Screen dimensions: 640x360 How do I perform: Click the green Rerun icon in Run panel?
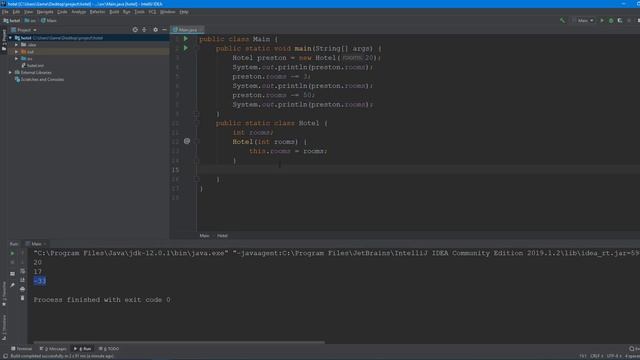[12, 253]
